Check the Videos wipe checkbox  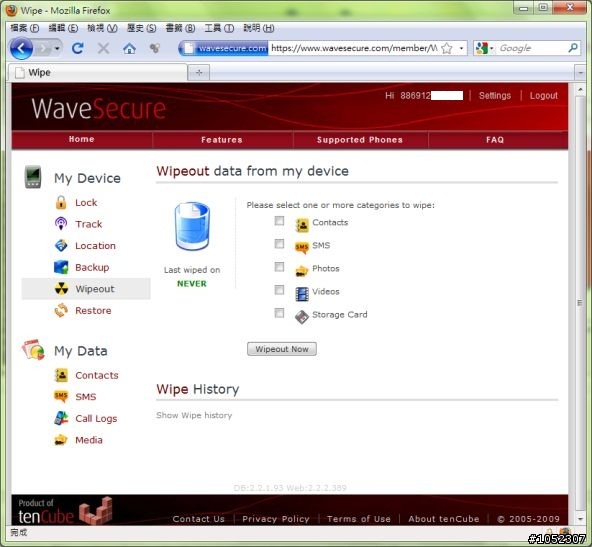pyautogui.click(x=279, y=290)
